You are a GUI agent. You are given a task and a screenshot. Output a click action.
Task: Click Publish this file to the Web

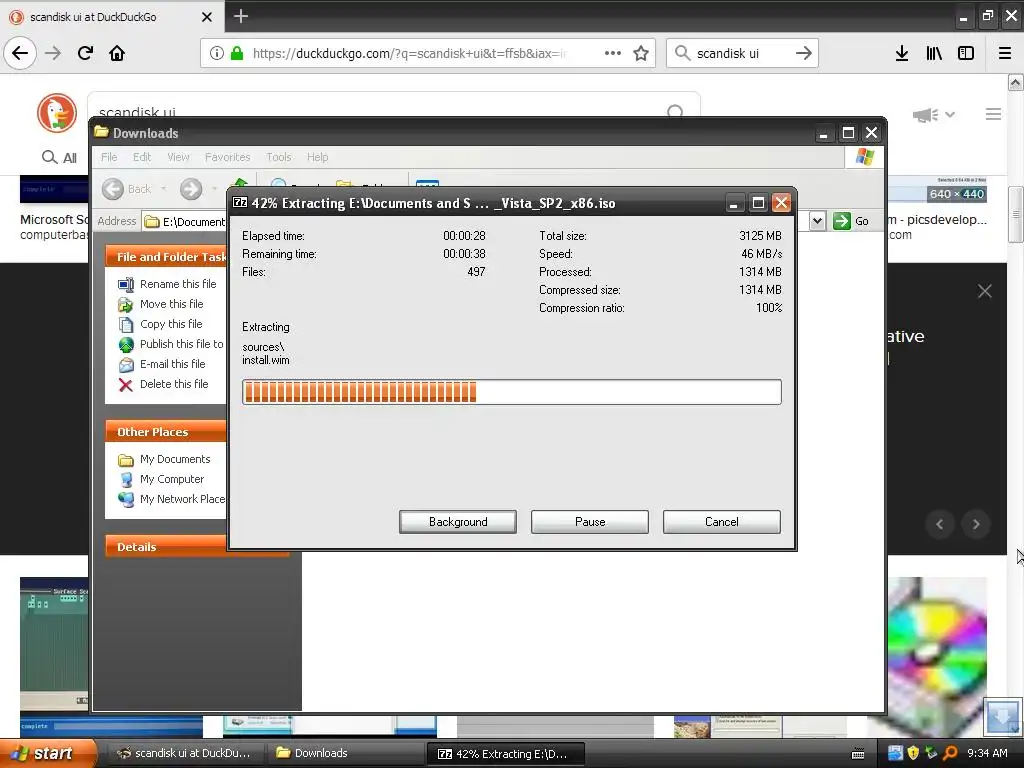[x=171, y=344]
